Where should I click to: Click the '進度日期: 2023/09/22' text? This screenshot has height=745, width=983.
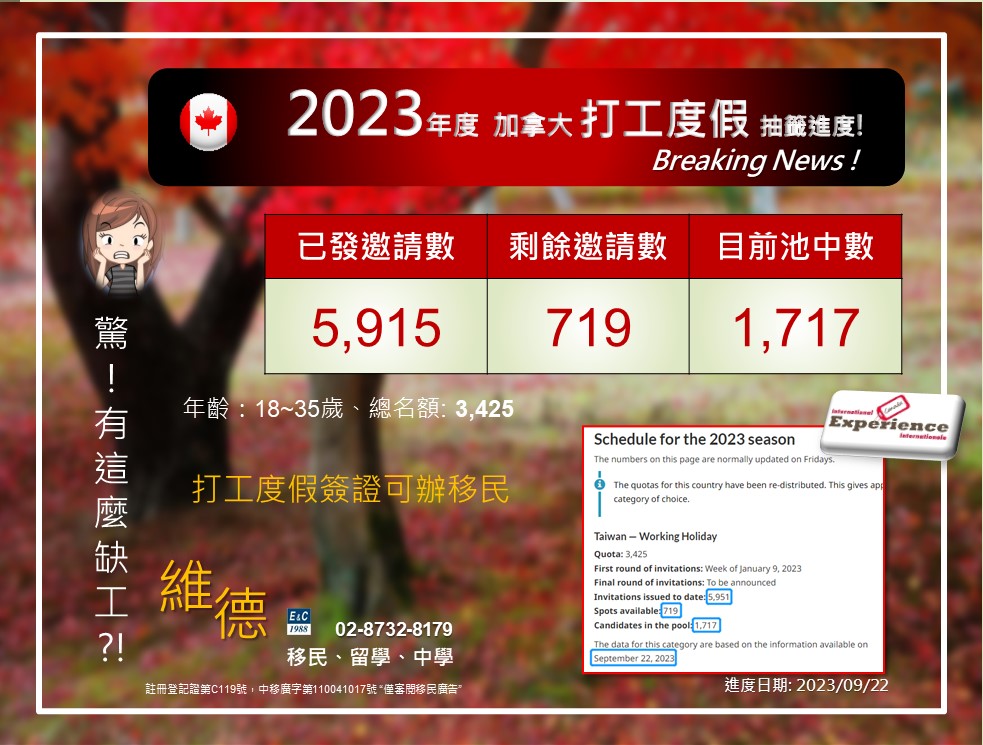806,685
